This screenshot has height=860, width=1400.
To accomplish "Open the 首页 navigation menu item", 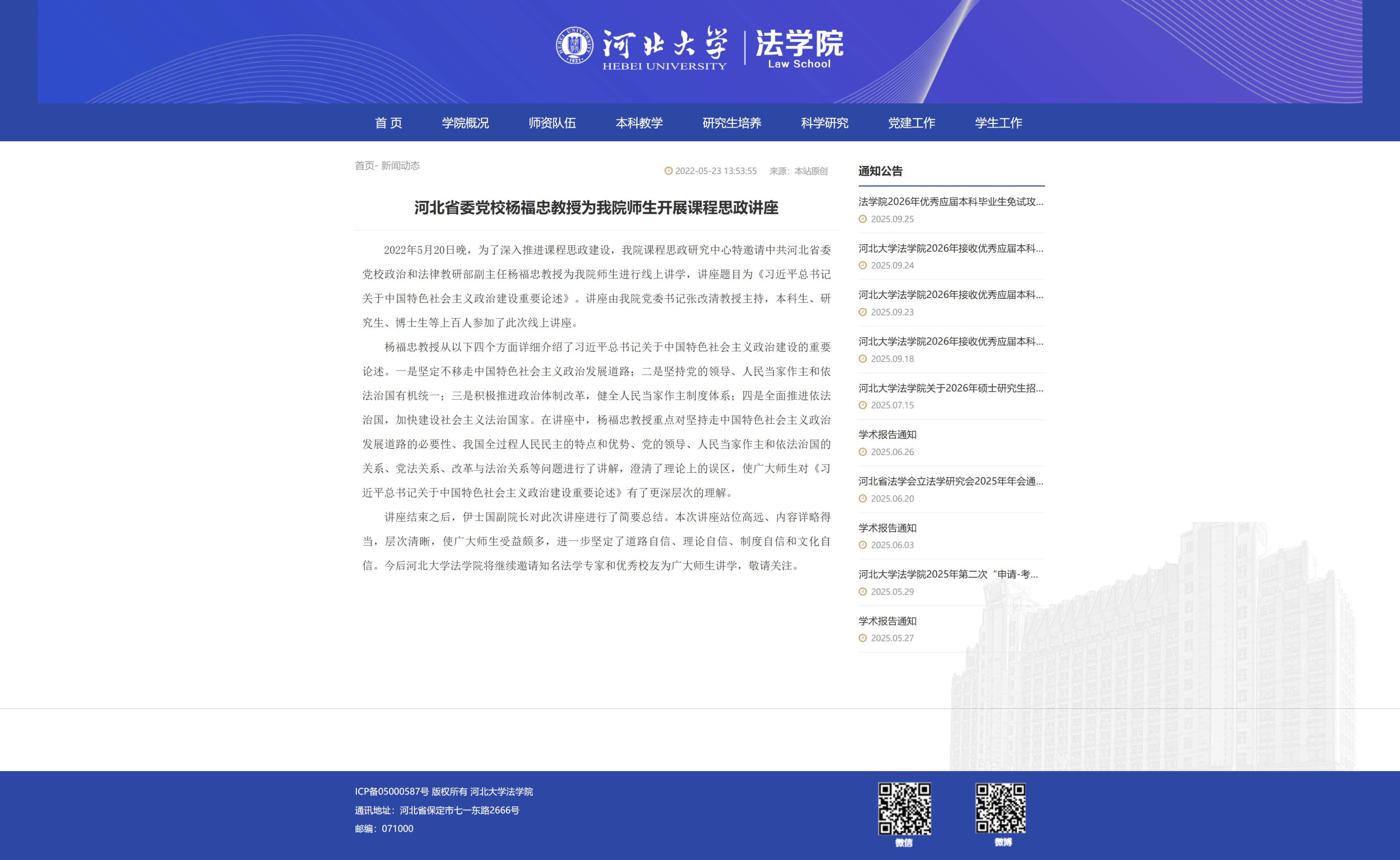I will 389,123.
